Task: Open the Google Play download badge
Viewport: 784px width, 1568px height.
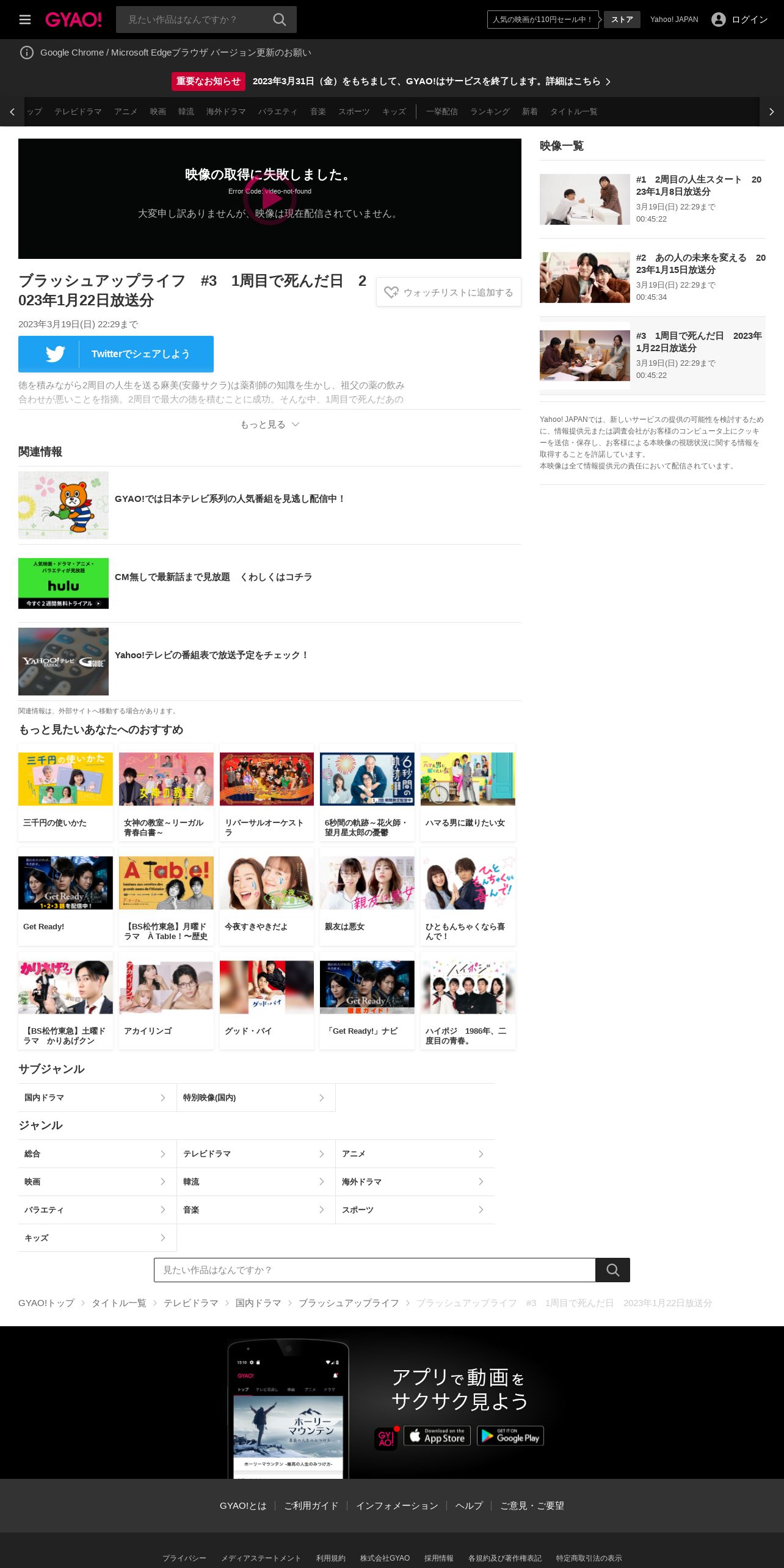Action: [510, 1436]
